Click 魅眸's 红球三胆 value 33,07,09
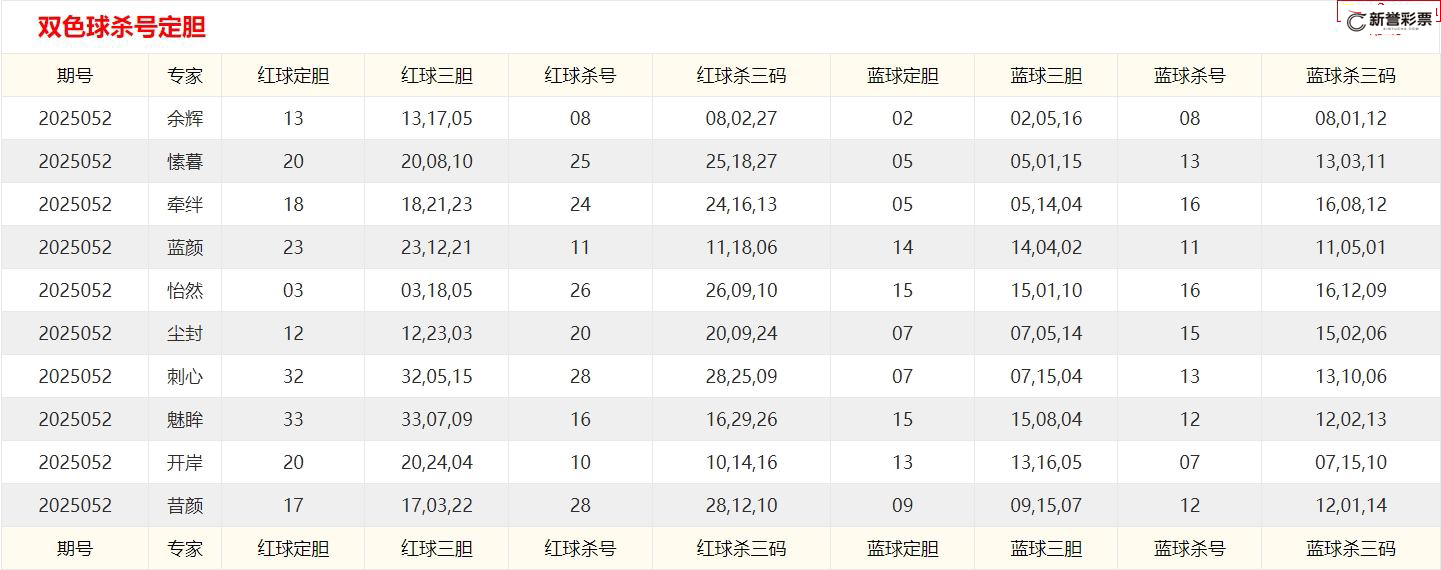1441x570 pixels. tap(437, 419)
